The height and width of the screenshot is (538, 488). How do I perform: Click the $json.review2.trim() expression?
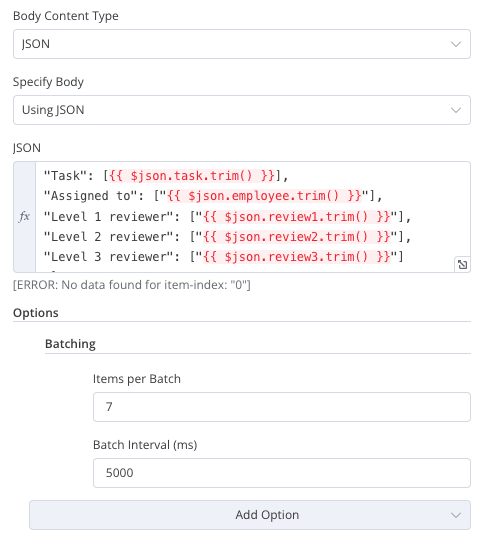coord(297,237)
